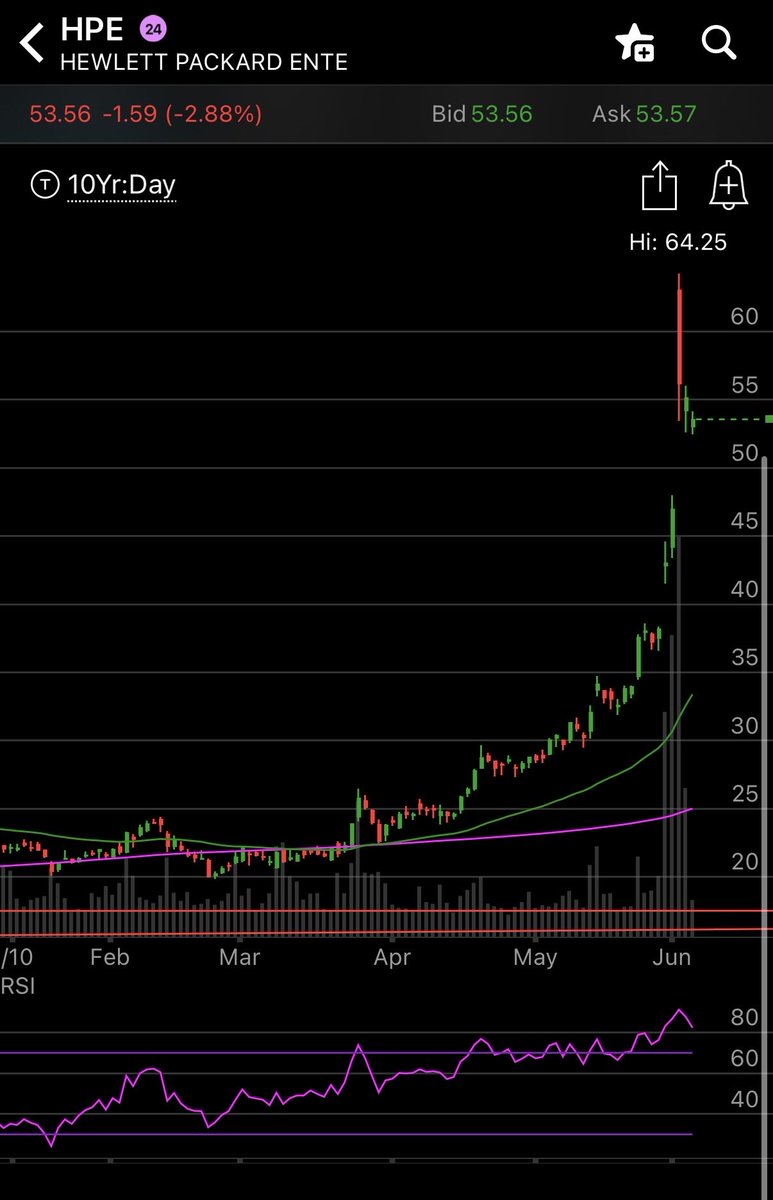Tap the Apr date axis label
Viewport: 773px width, 1200px height.
[x=392, y=957]
